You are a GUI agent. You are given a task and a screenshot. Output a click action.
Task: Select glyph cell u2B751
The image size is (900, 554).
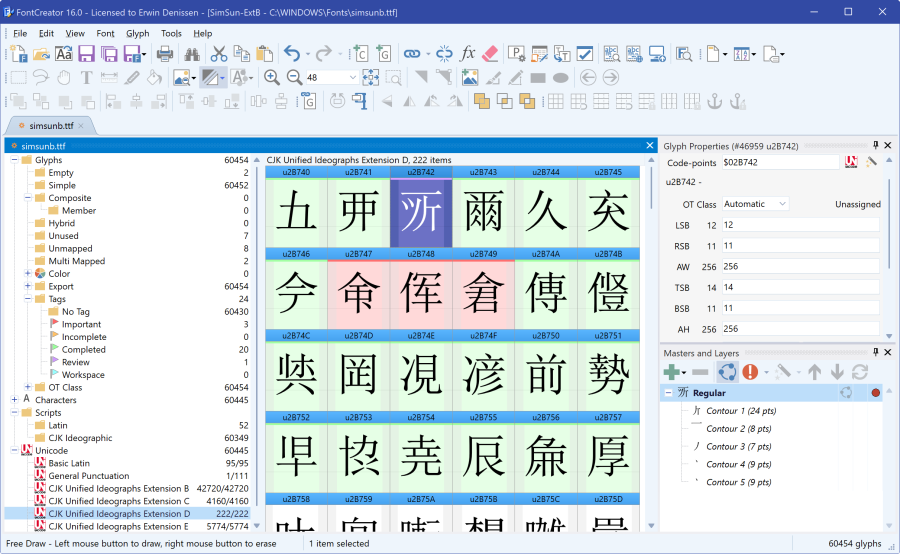pos(608,370)
